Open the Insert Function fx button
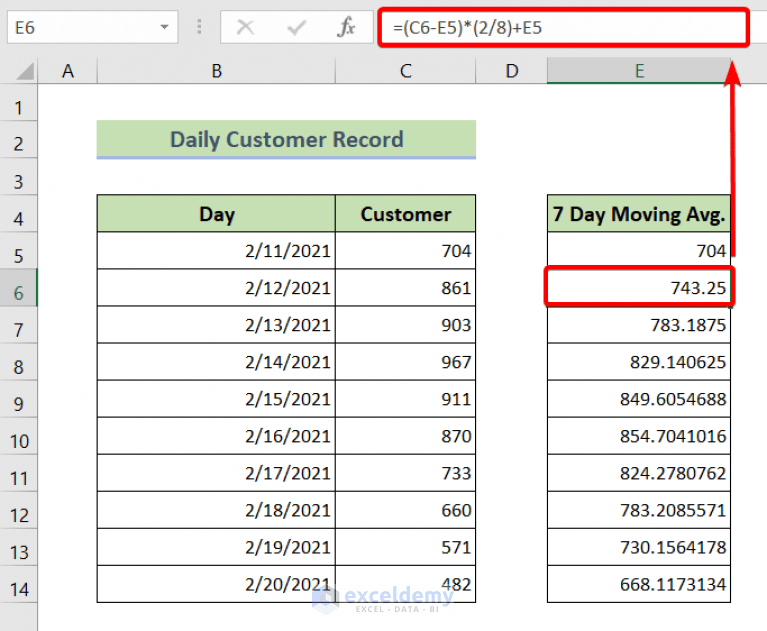The width and height of the screenshot is (767, 631). pyautogui.click(x=346, y=27)
